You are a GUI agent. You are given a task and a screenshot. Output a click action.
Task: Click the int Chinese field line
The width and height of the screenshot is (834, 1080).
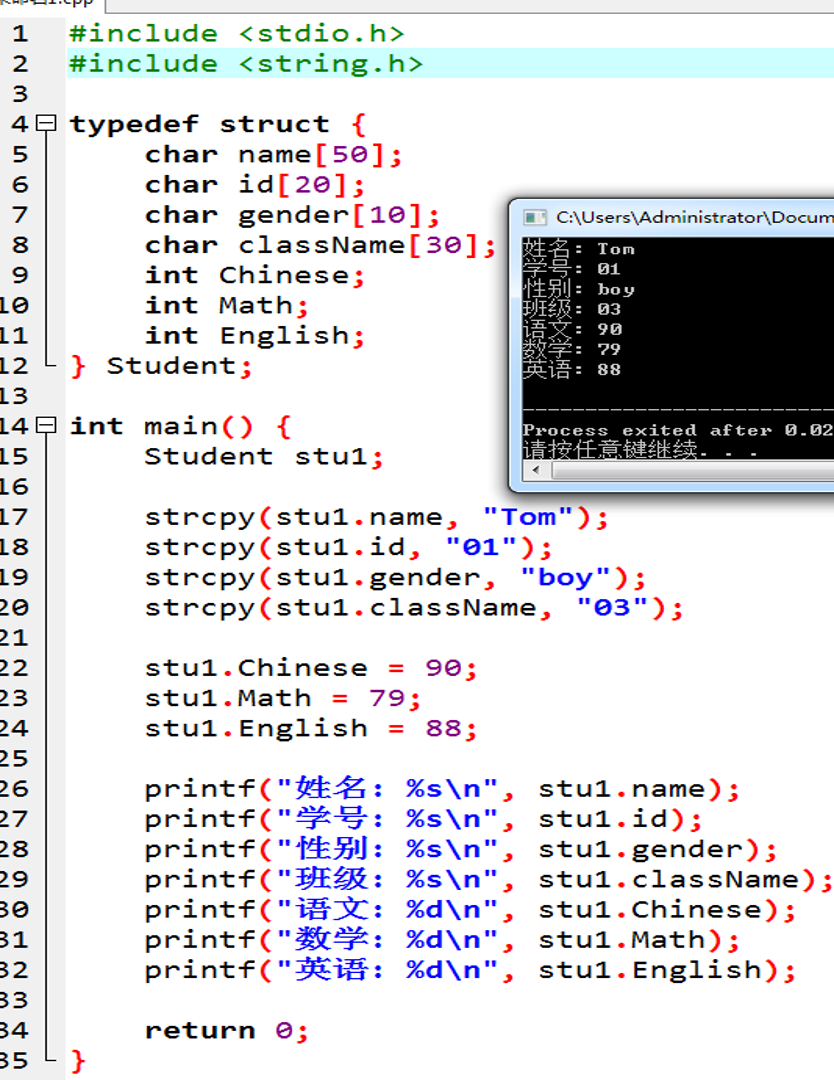[255, 276]
